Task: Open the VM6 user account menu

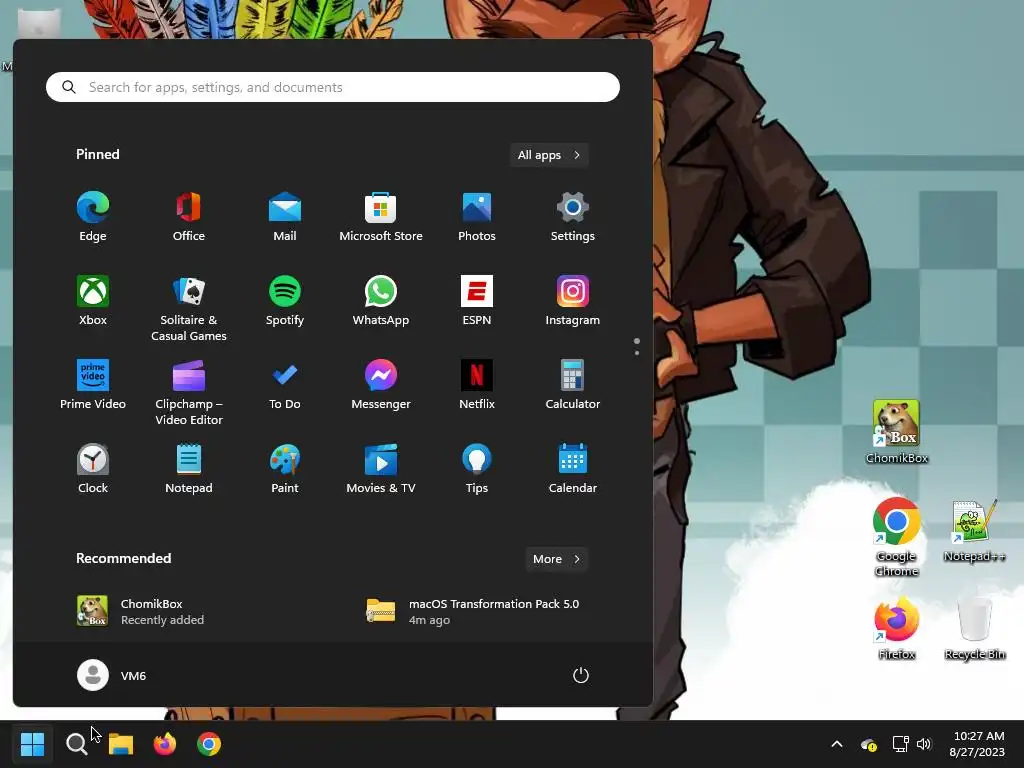Action: (x=112, y=675)
